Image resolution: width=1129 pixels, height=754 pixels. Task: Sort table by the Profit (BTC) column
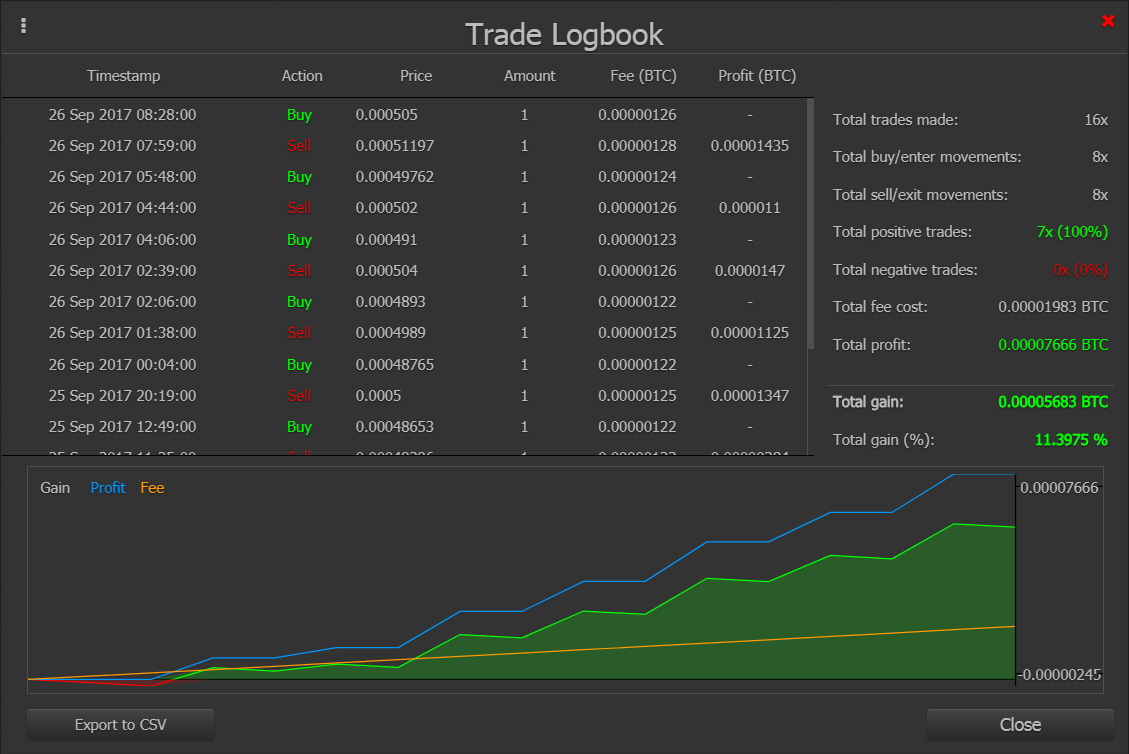click(x=757, y=75)
